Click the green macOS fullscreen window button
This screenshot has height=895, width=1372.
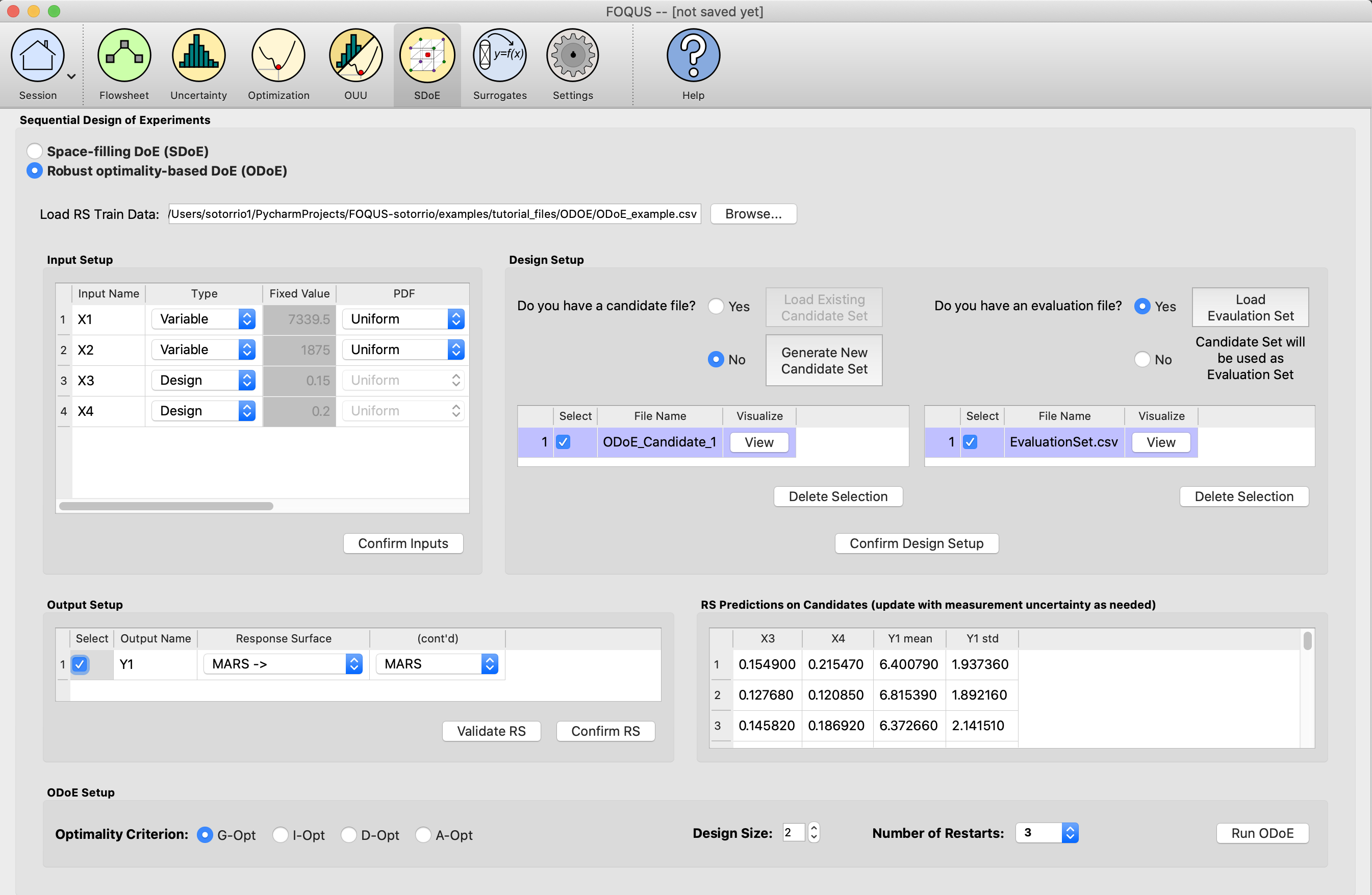[x=54, y=11]
